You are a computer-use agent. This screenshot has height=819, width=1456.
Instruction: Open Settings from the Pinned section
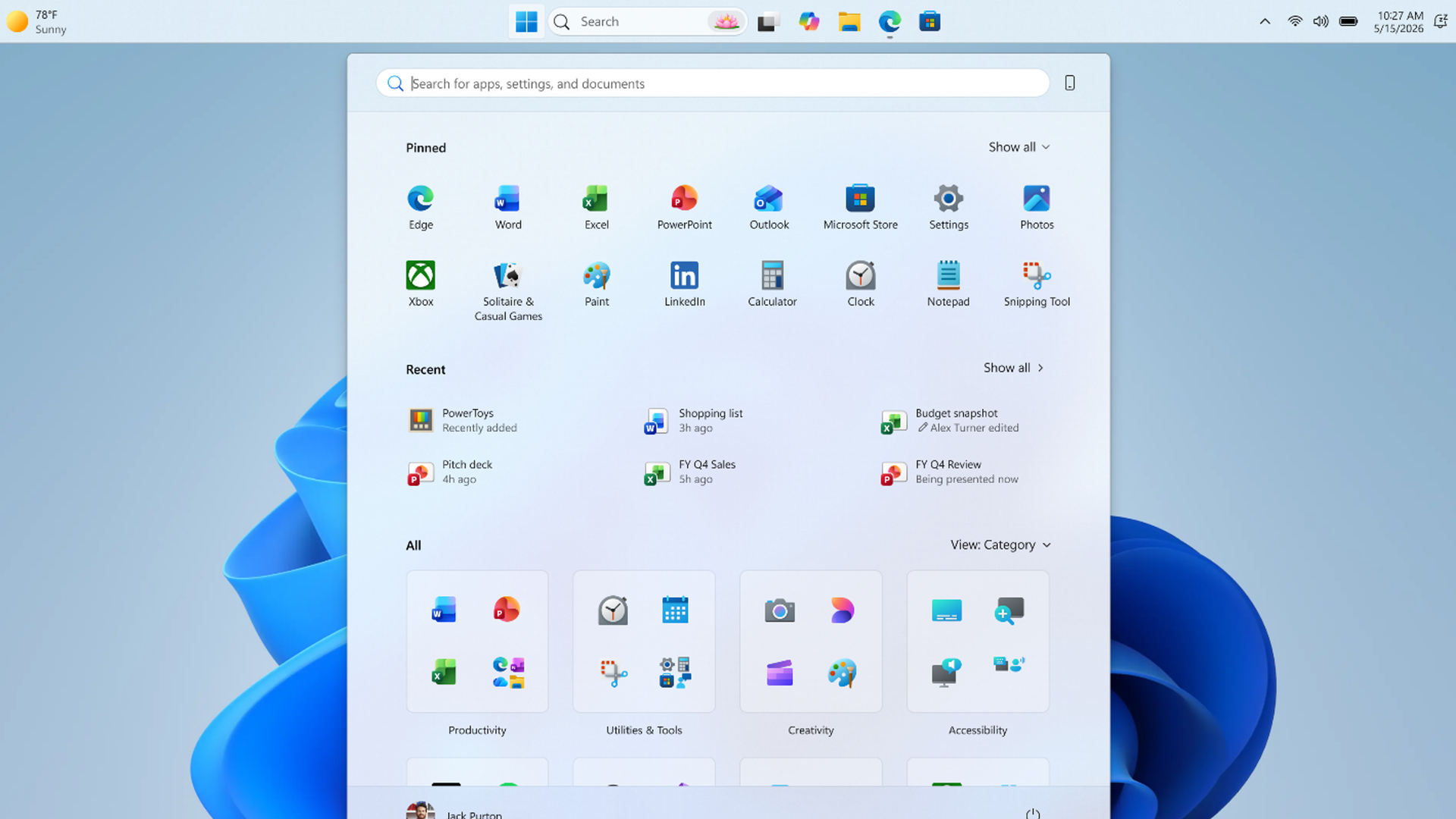pyautogui.click(x=949, y=207)
